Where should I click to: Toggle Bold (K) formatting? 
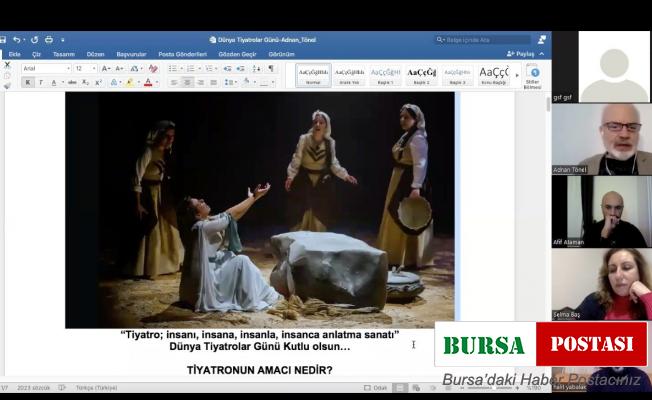27,82
